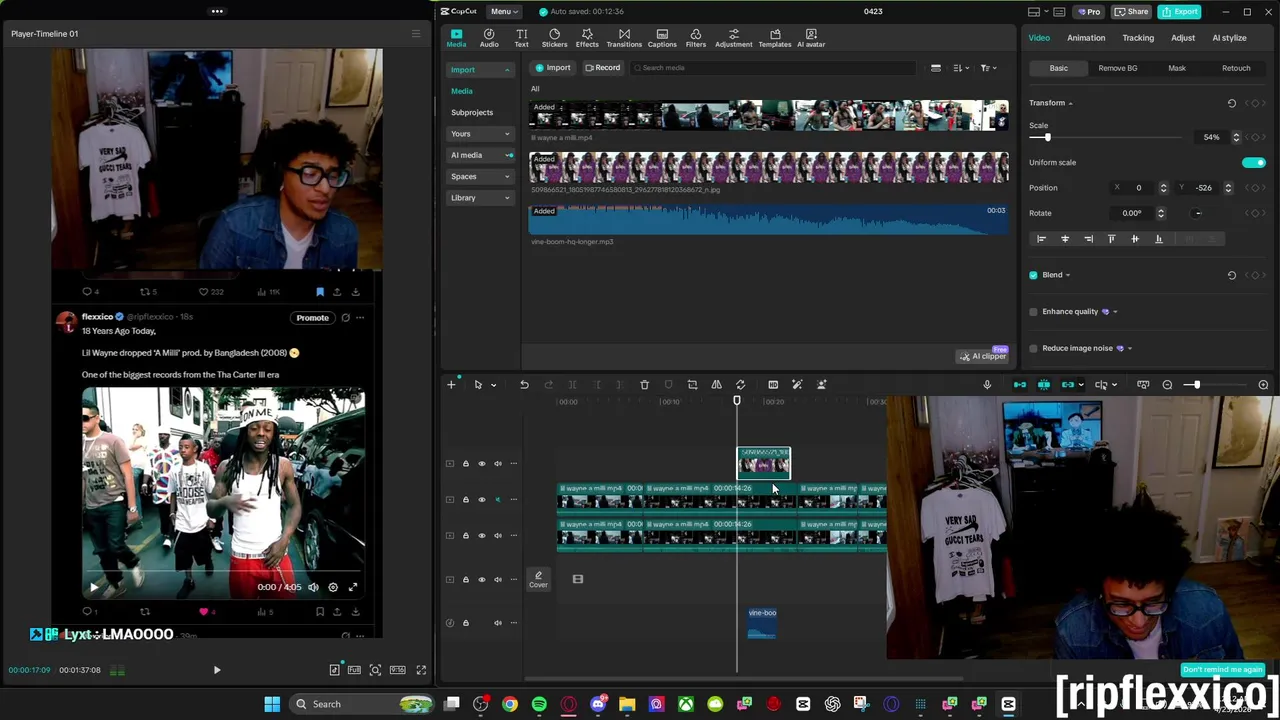
Task: Open the Menu dropdown in the title bar
Action: (503, 11)
